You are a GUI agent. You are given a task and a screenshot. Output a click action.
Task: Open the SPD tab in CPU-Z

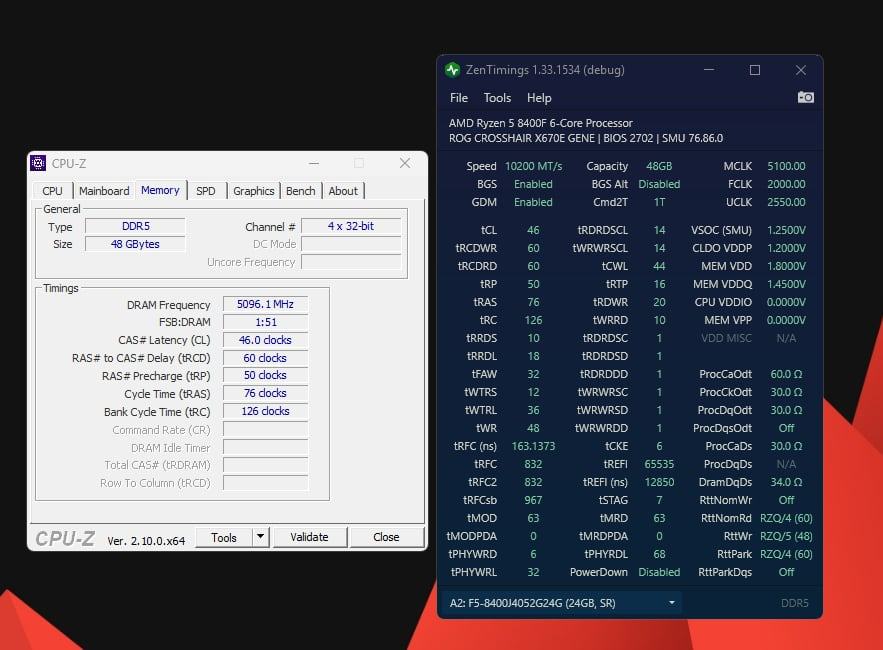206,191
